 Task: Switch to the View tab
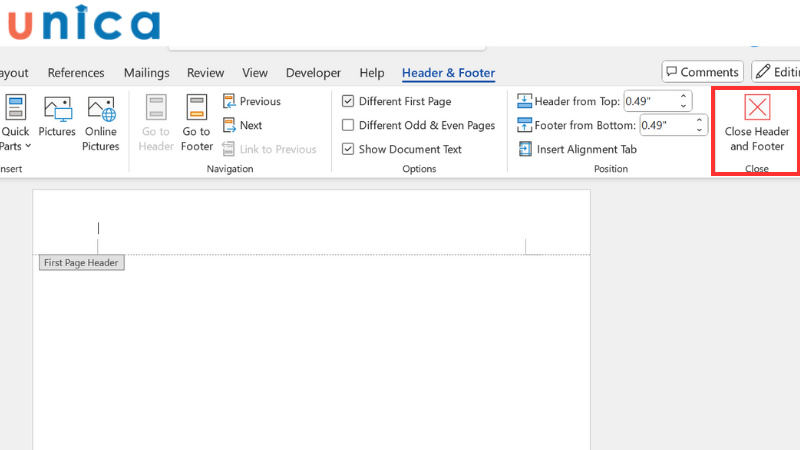pos(255,73)
